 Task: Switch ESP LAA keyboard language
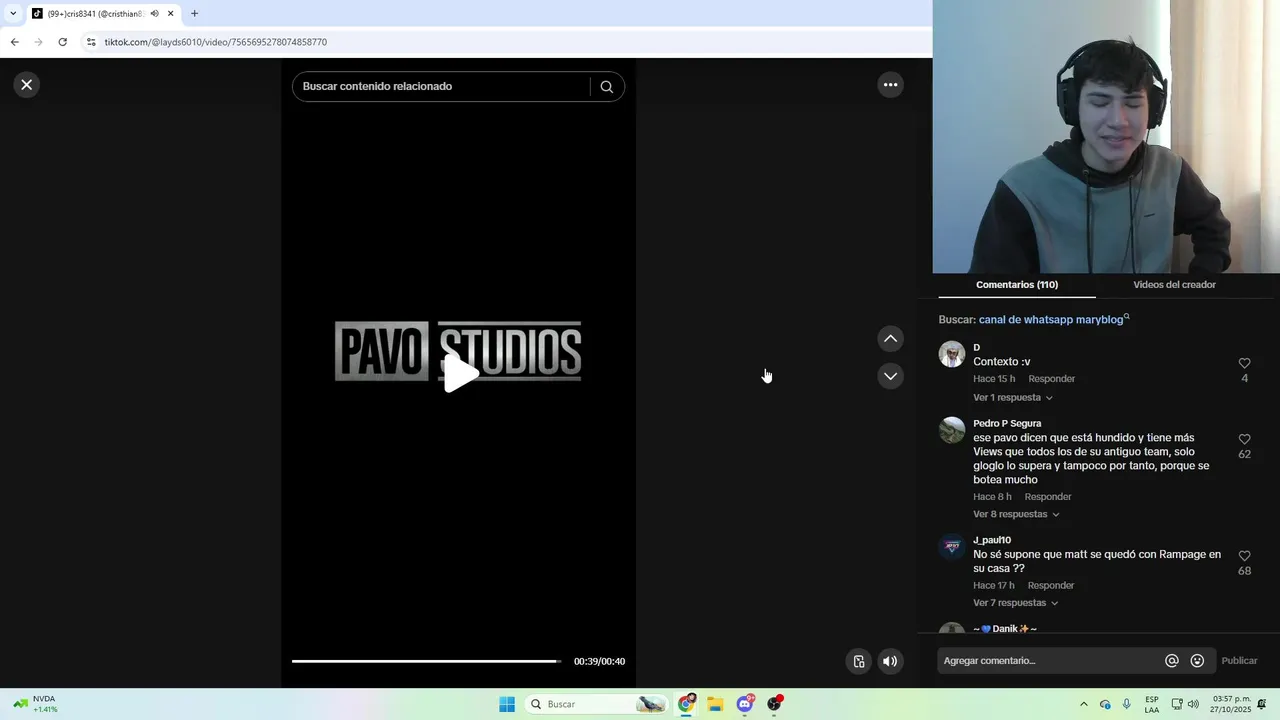pyautogui.click(x=1152, y=704)
